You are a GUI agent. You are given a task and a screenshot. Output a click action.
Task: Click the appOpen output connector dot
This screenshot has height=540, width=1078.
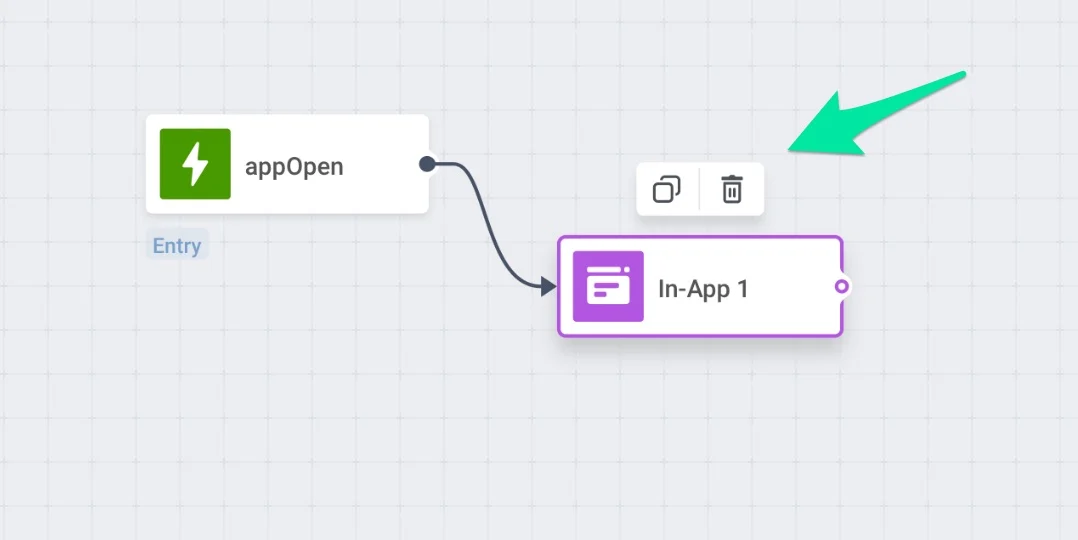point(427,164)
